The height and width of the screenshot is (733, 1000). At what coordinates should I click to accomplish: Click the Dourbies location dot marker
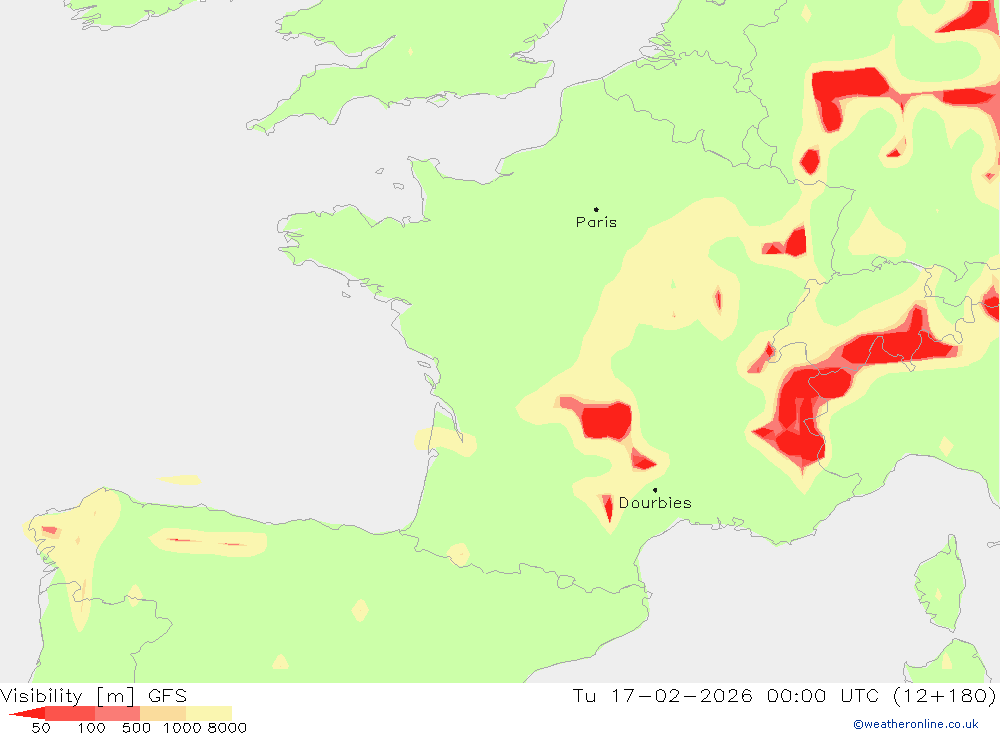point(655,490)
